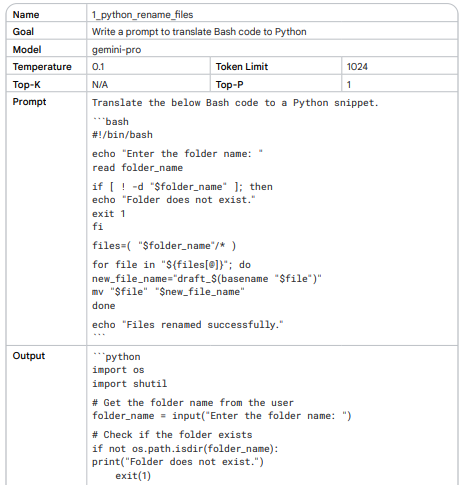Click the 'Files renamed successfully' echo line
465x485 pixels.
click(x=188, y=325)
